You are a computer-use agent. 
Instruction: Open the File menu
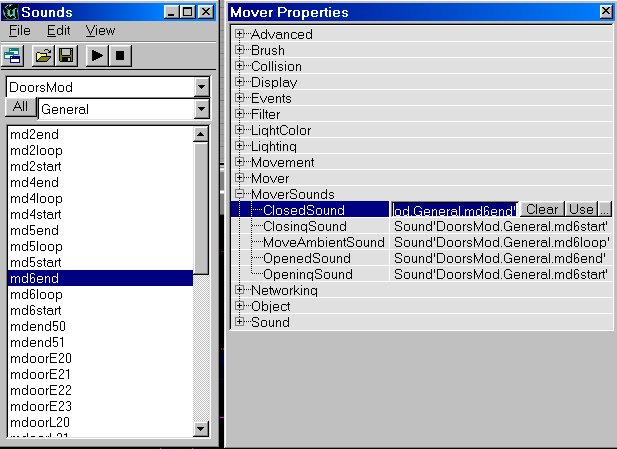click(x=20, y=31)
